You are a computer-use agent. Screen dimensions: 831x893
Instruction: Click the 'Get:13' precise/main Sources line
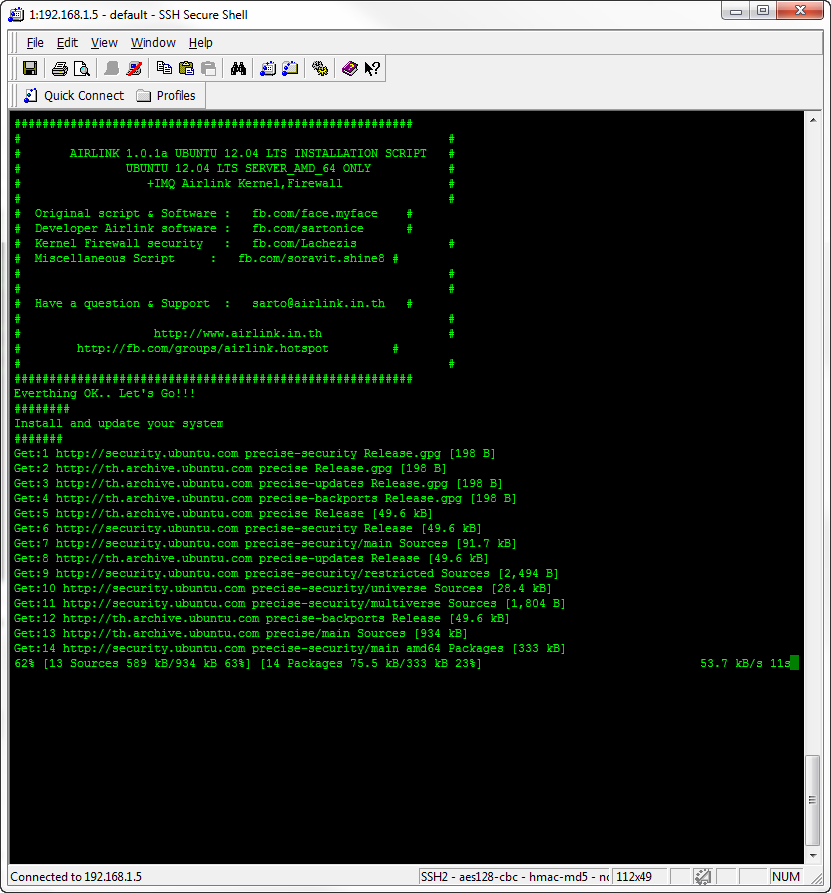pos(240,634)
